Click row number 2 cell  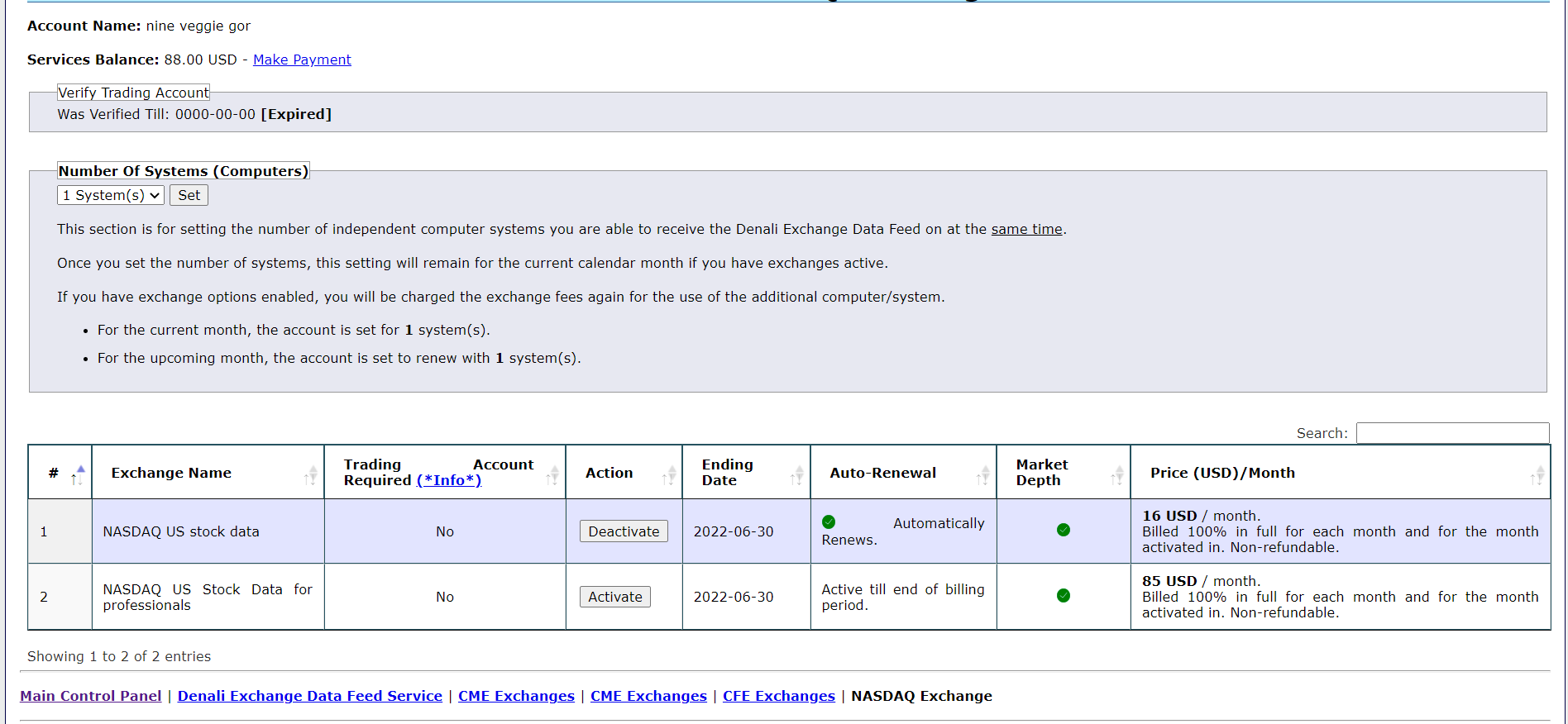pyautogui.click(x=60, y=597)
